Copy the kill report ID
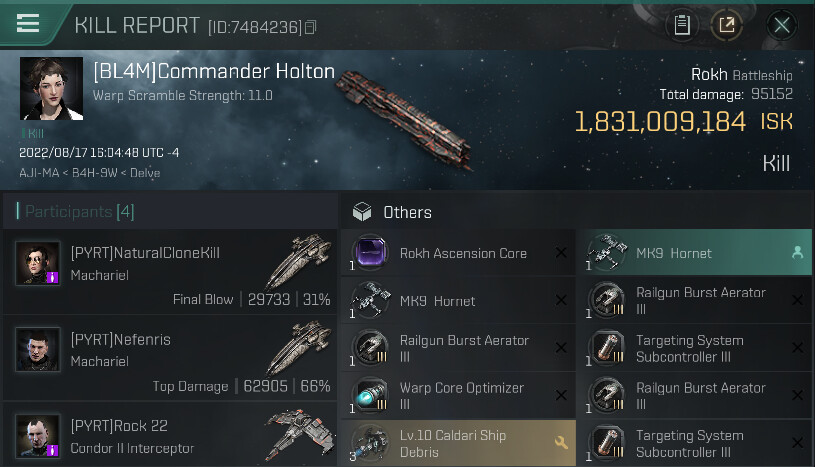Screen dimensions: 815x467 click(310, 27)
